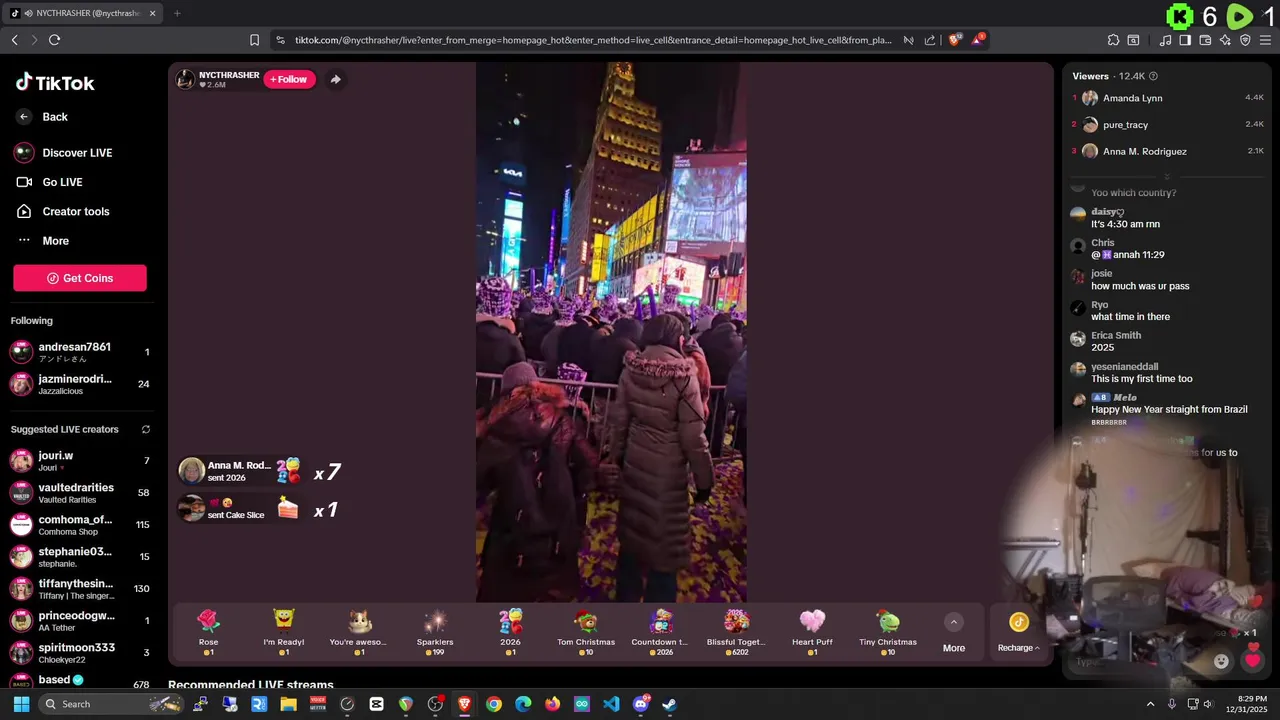
Task: Open tiffanythesin... suggested live
Action: coord(80,588)
